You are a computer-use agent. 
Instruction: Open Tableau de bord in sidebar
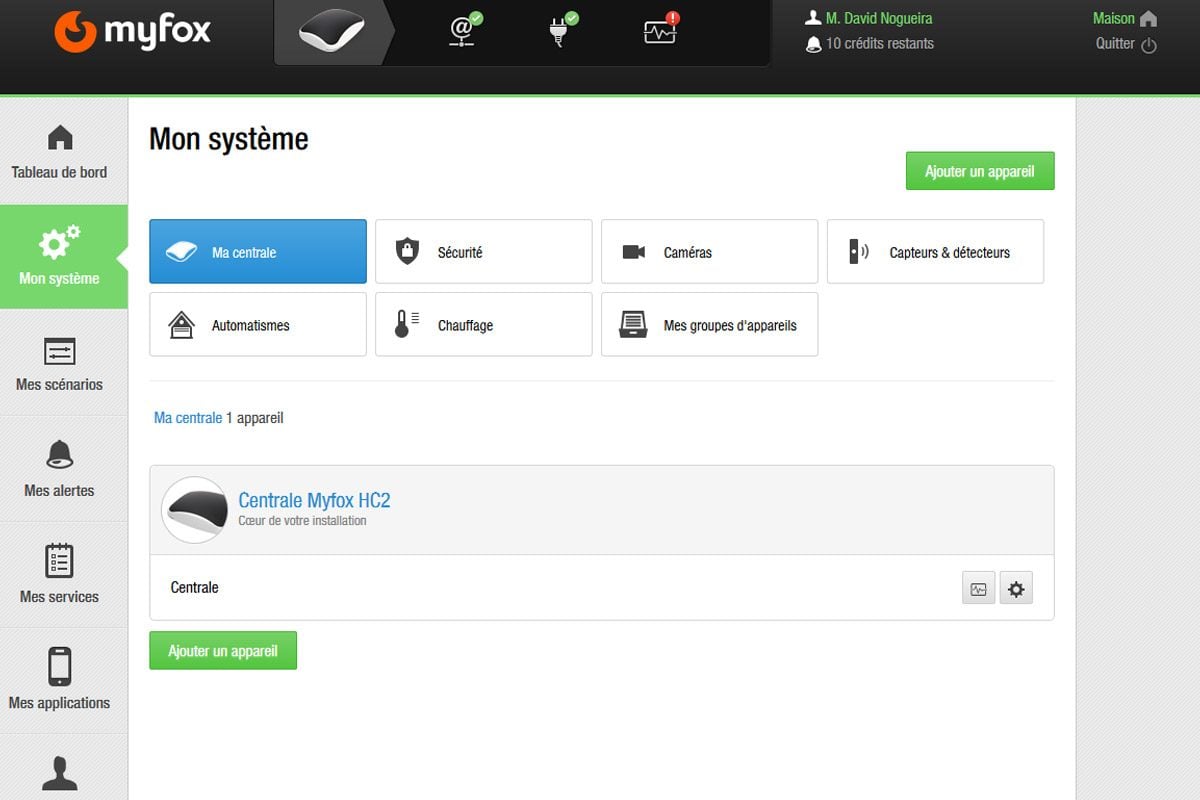(x=60, y=152)
